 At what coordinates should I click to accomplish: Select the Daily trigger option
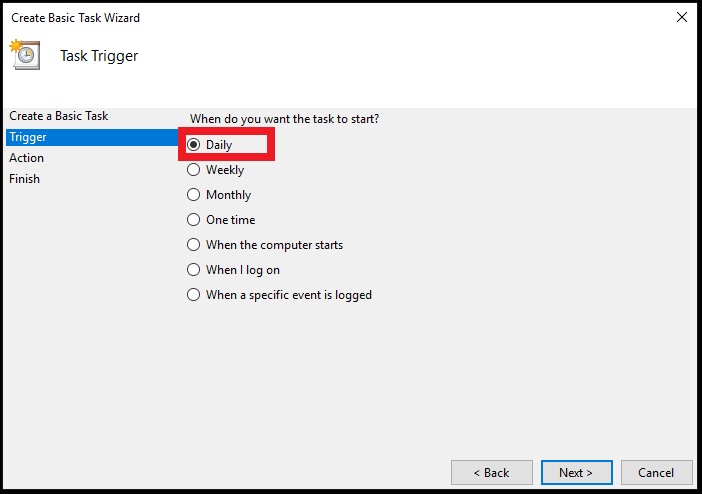click(194, 145)
